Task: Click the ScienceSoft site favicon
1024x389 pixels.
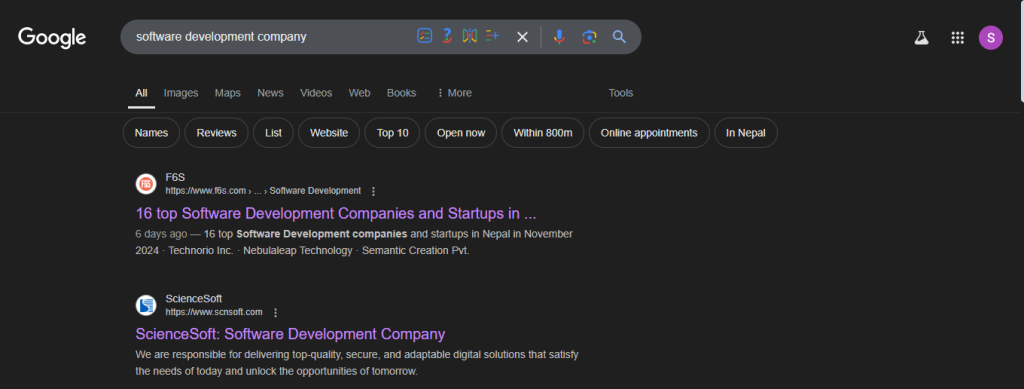Action: (x=146, y=305)
